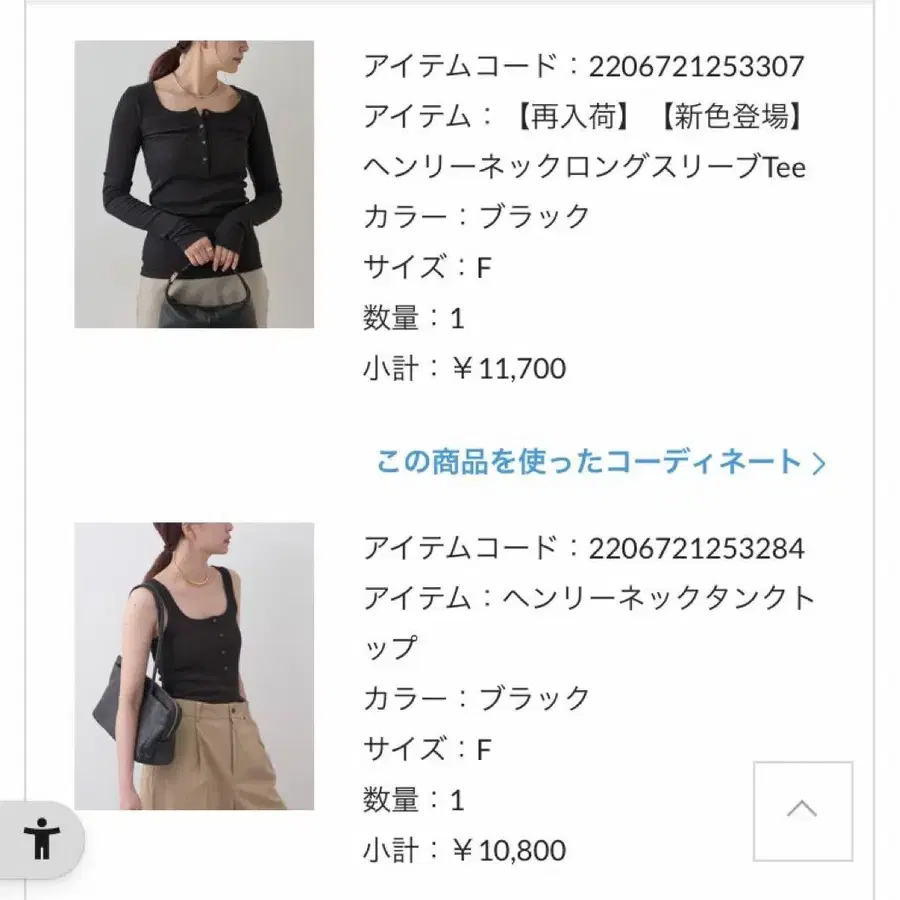Viewport: 900px width, 900px height.
Task: Click ヘンリーネックタンクトップ item name
Action: coord(589,623)
